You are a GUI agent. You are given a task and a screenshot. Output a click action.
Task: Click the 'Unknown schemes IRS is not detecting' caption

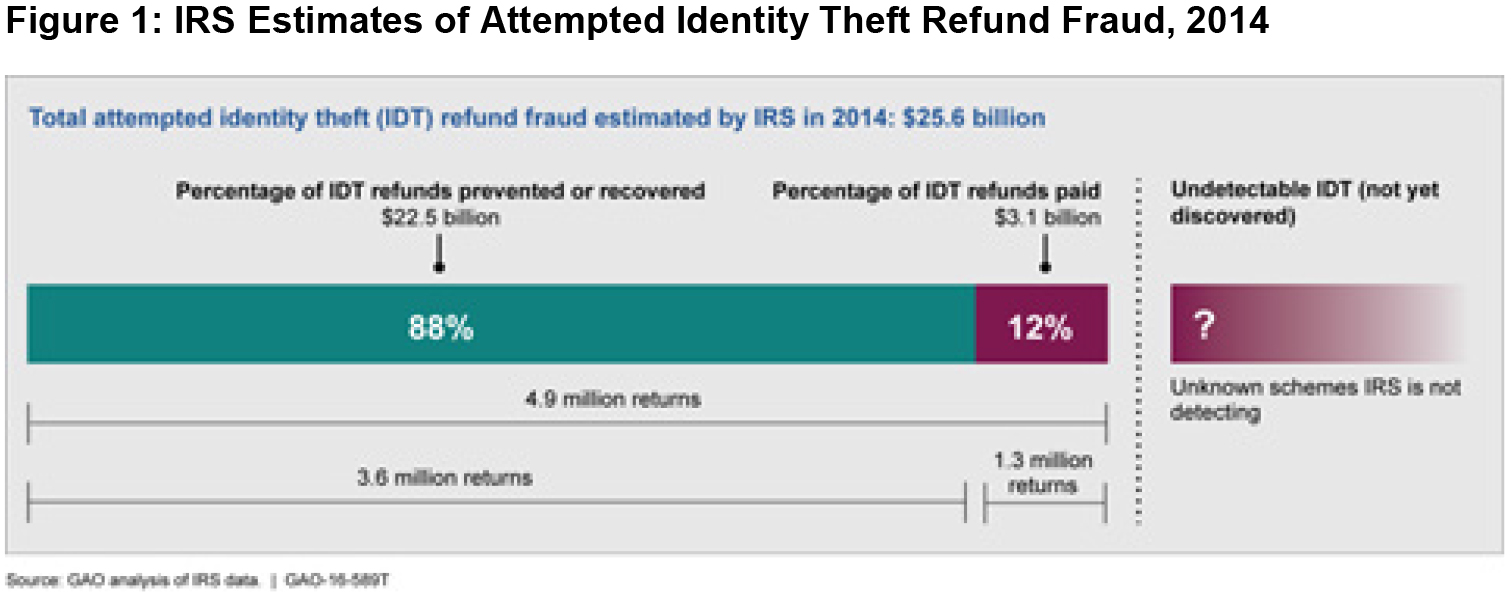(1315, 399)
